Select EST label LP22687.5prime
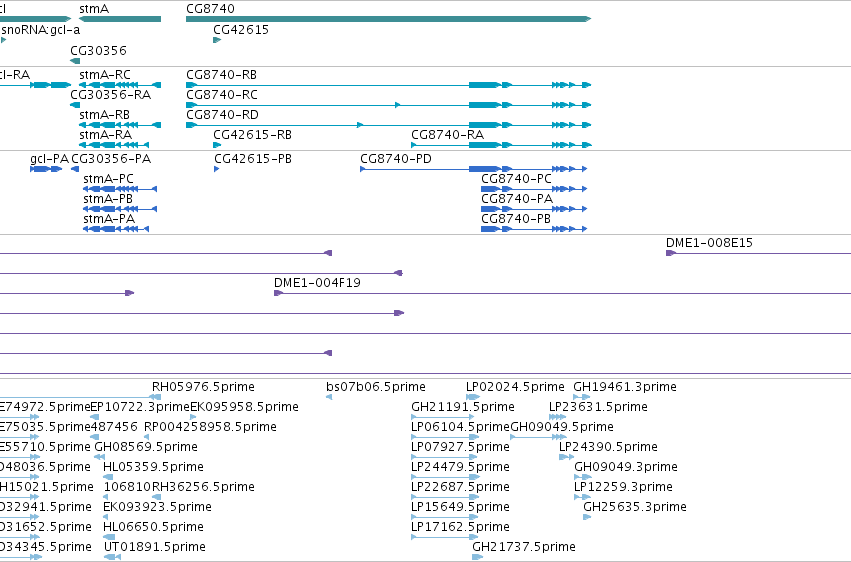This screenshot has width=851, height=562. tap(460, 488)
